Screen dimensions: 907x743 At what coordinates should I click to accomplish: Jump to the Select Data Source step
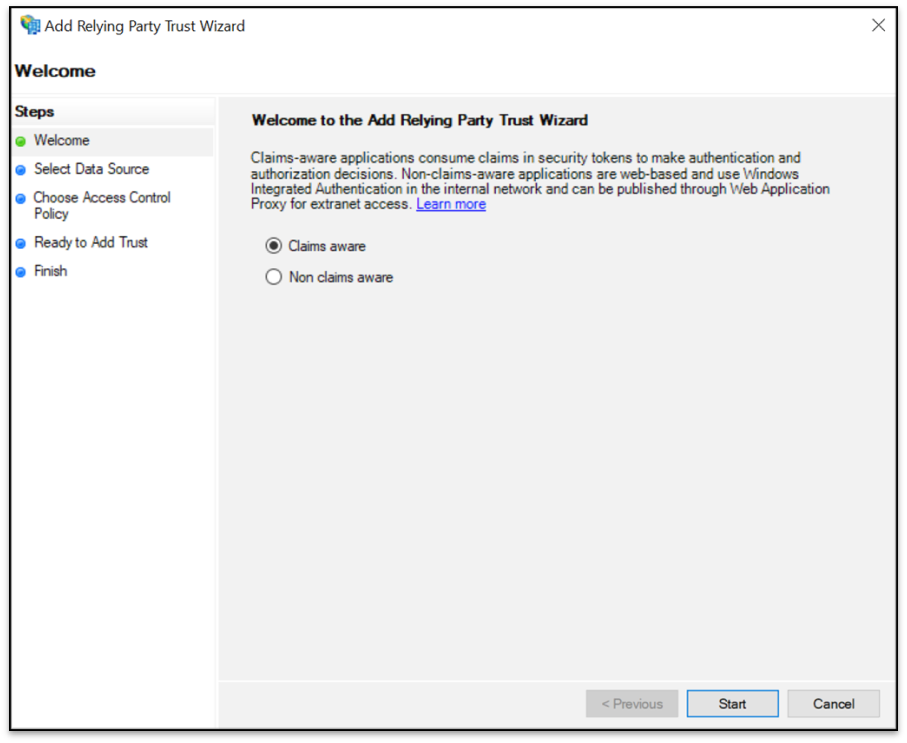[x=91, y=169]
